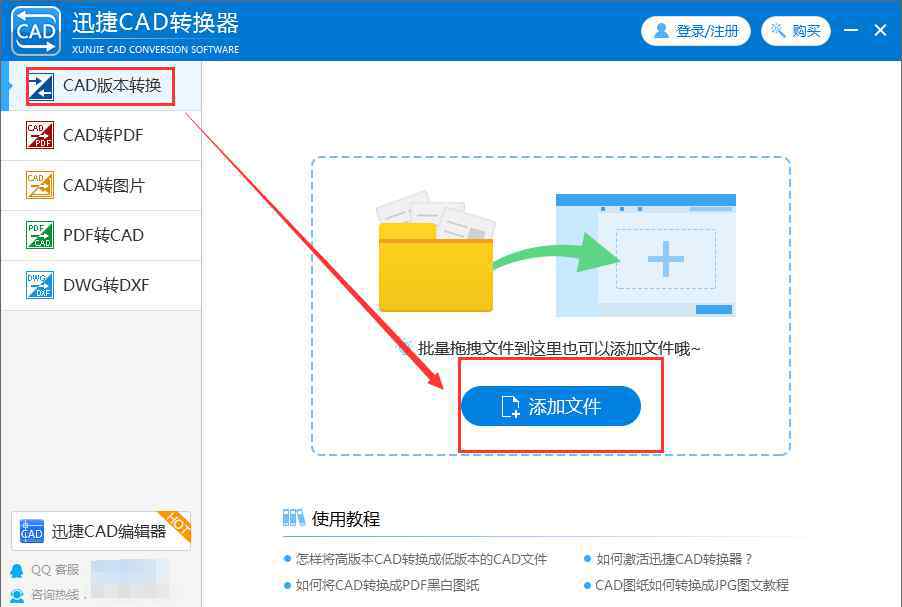The height and width of the screenshot is (607, 902).
Task: Go to the PDF转CAD tab
Action: coord(101,236)
